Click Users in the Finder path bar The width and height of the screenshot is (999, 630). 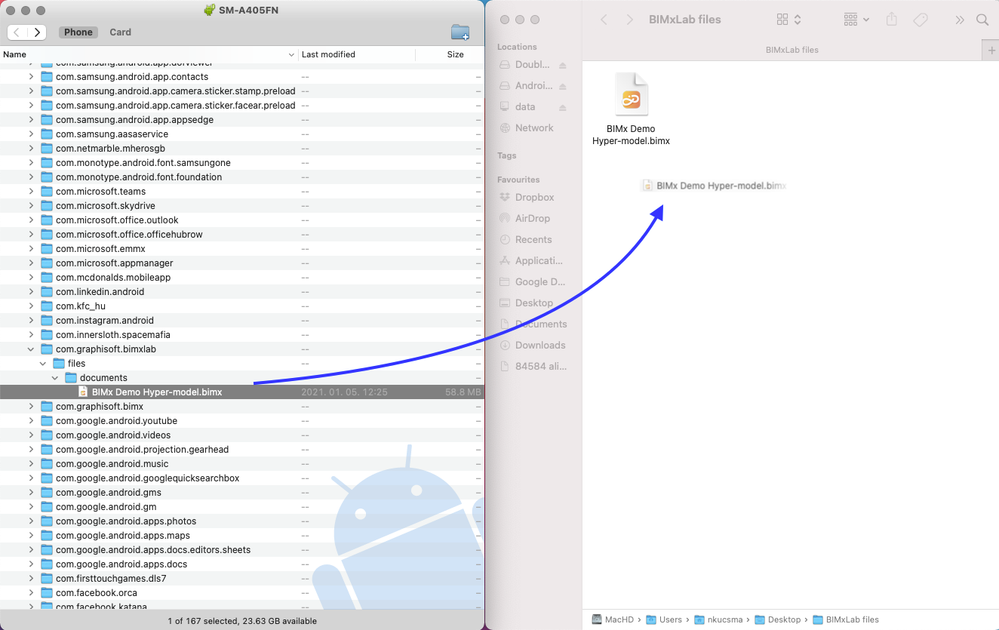663,619
